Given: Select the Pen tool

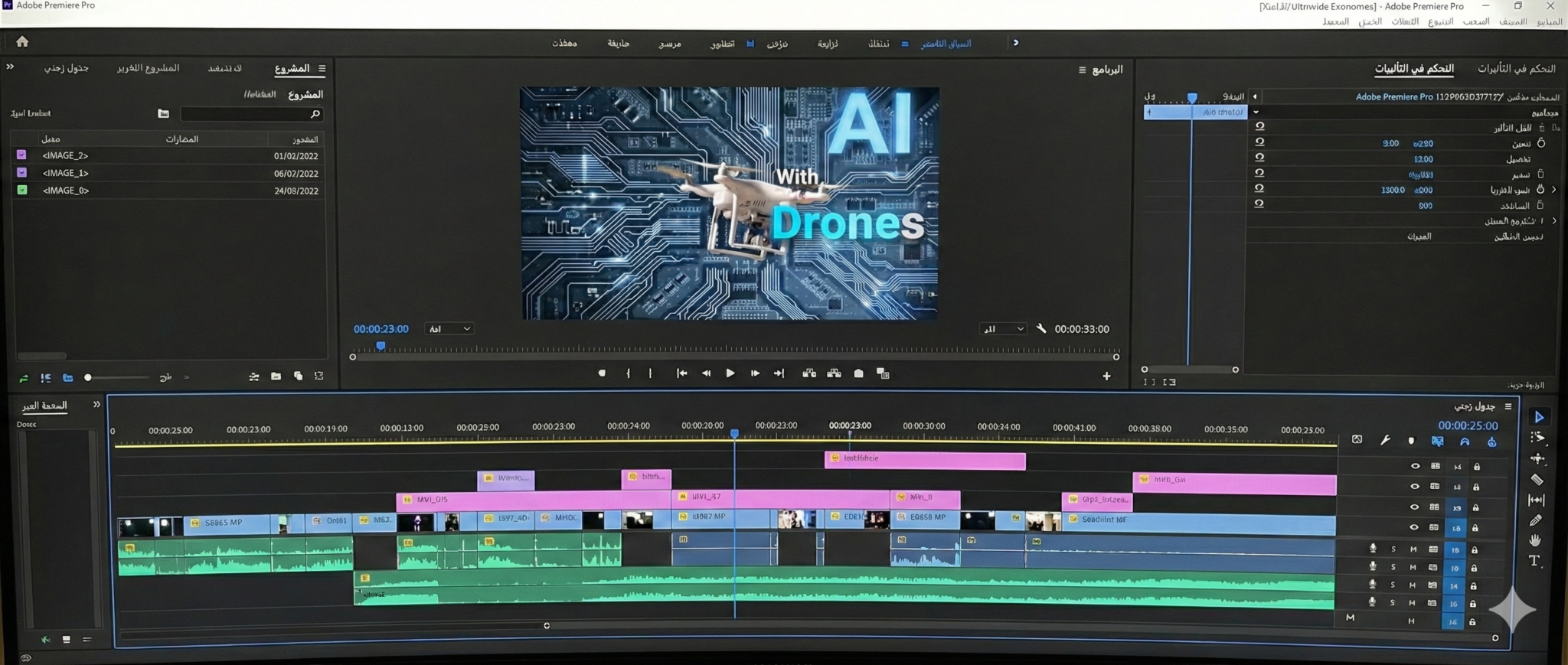Looking at the screenshot, I should tap(1535, 520).
